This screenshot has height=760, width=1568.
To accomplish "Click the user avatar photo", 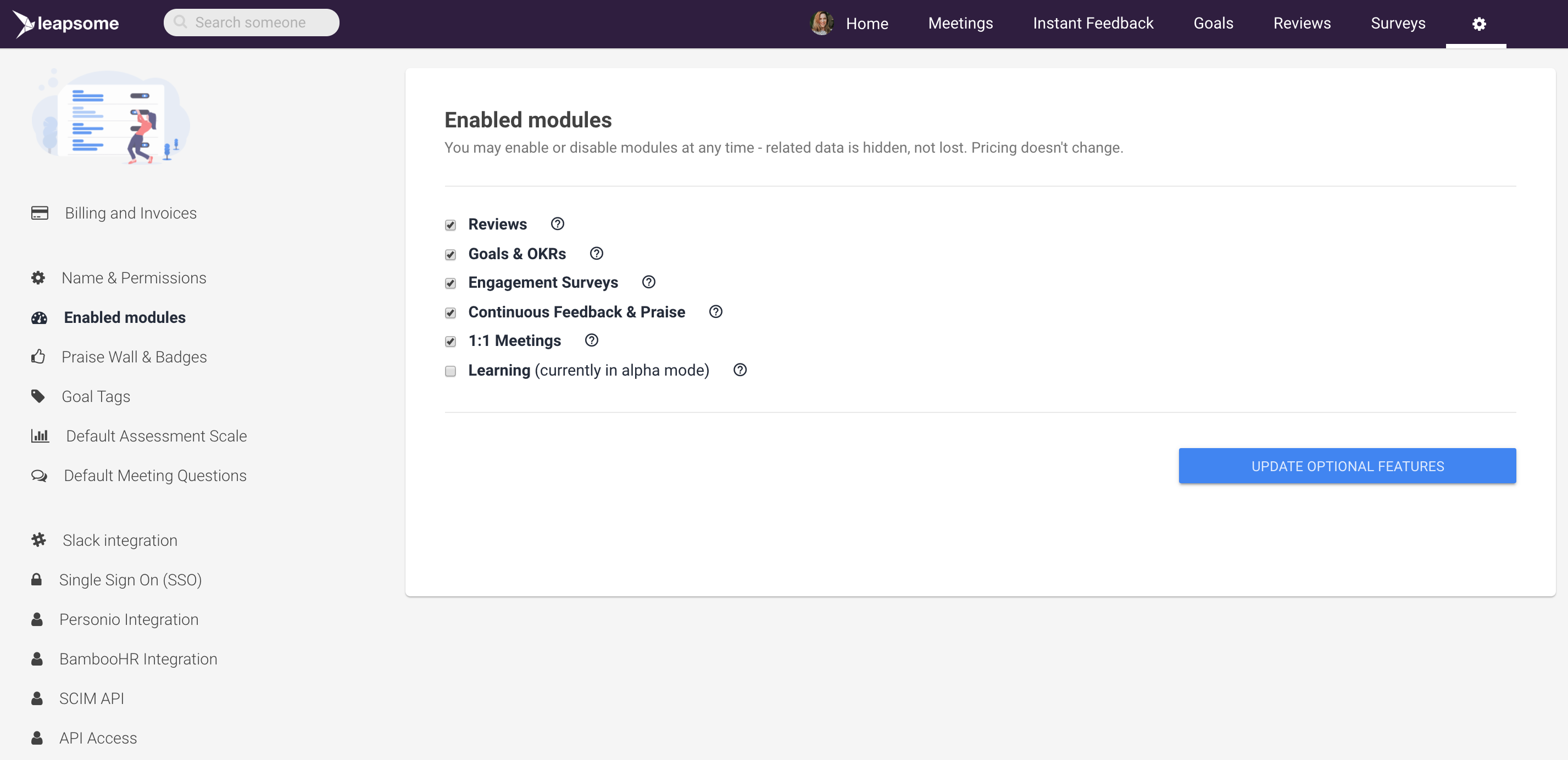I will [822, 23].
